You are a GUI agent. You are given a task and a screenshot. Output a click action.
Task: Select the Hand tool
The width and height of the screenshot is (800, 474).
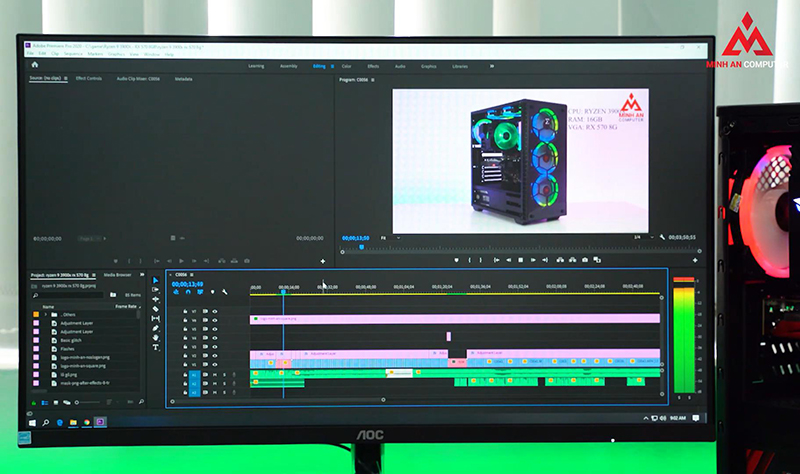tap(156, 338)
